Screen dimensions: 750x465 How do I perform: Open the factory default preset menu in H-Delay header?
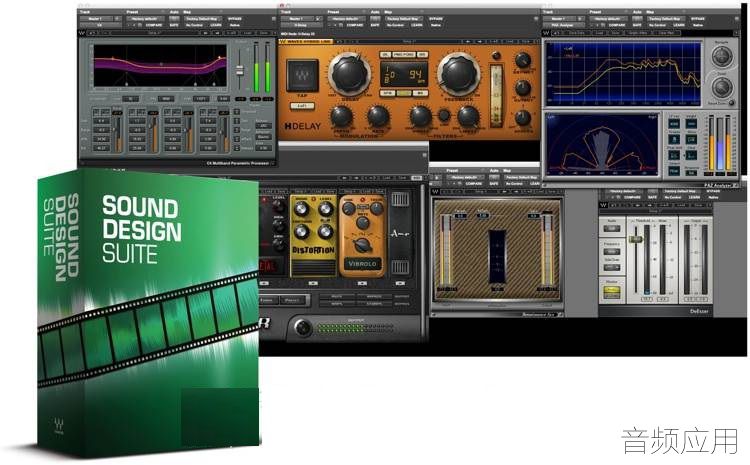point(345,19)
